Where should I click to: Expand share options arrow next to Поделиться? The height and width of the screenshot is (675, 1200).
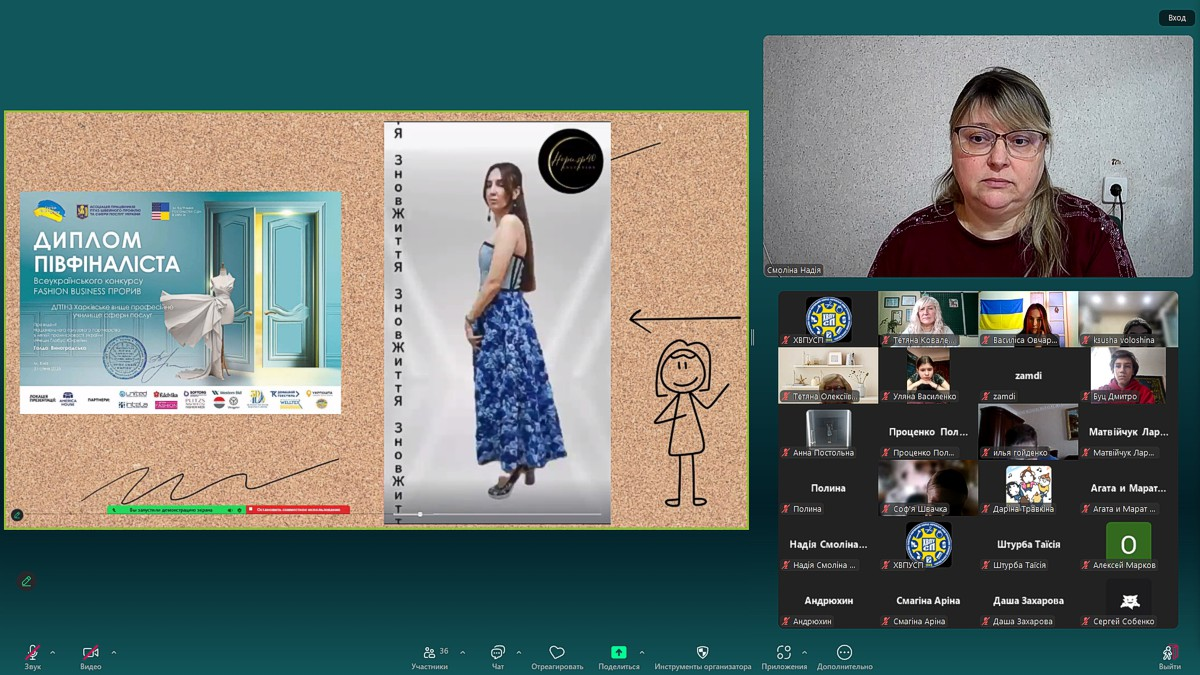[642, 653]
